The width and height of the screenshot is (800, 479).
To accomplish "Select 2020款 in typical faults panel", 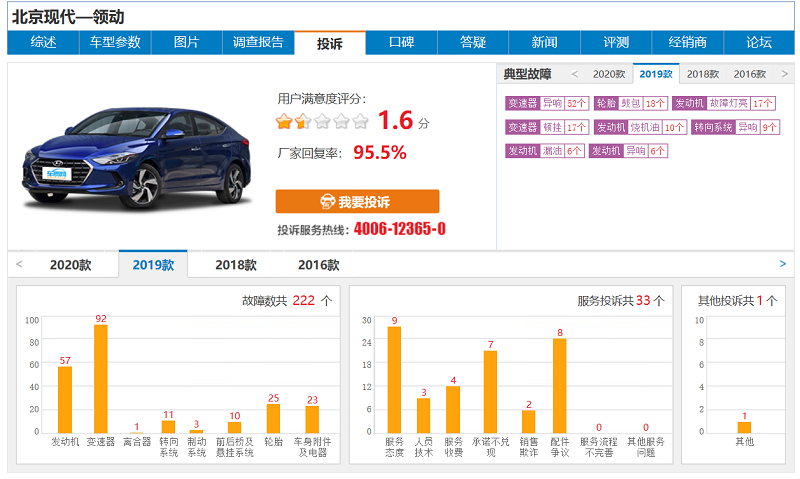I will pos(609,74).
